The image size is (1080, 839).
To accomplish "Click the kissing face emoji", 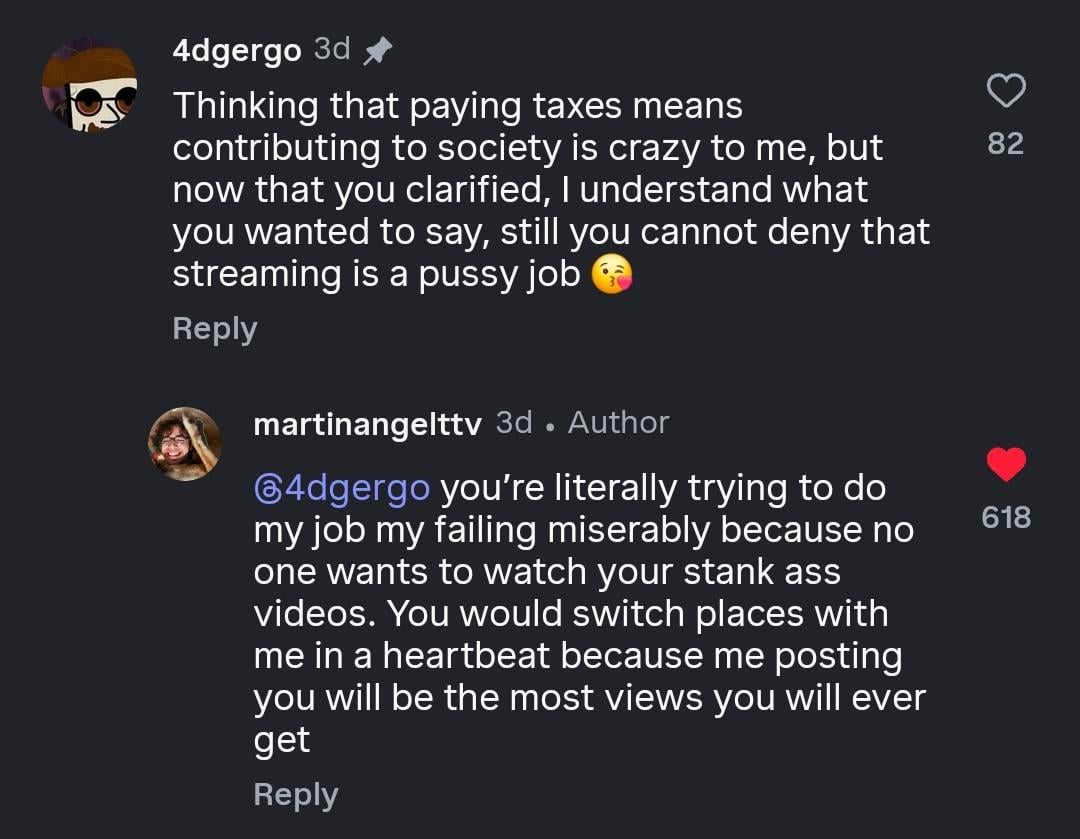I will point(612,275).
